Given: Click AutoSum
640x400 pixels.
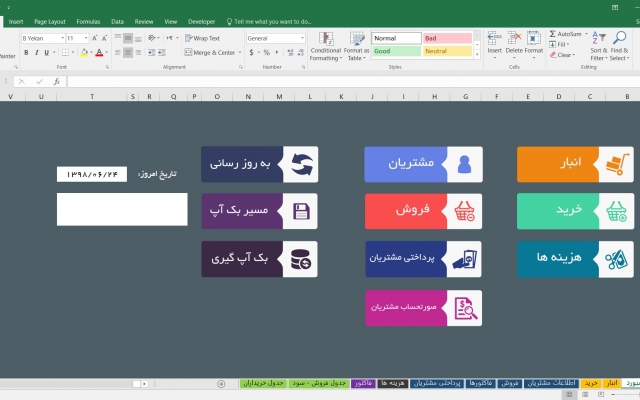Looking at the screenshot, I should [565, 34].
